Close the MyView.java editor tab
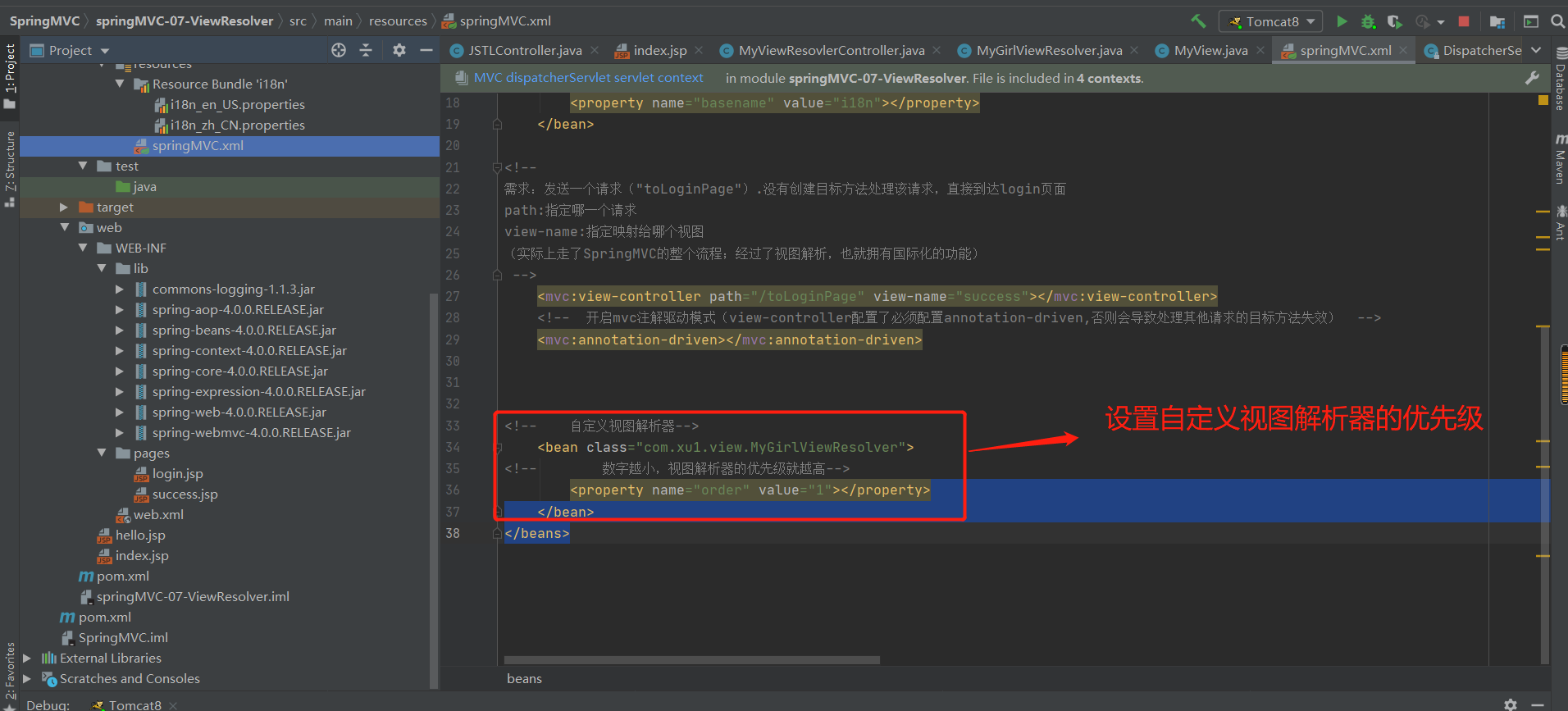Image resolution: width=1568 pixels, height=711 pixels. (x=1260, y=50)
